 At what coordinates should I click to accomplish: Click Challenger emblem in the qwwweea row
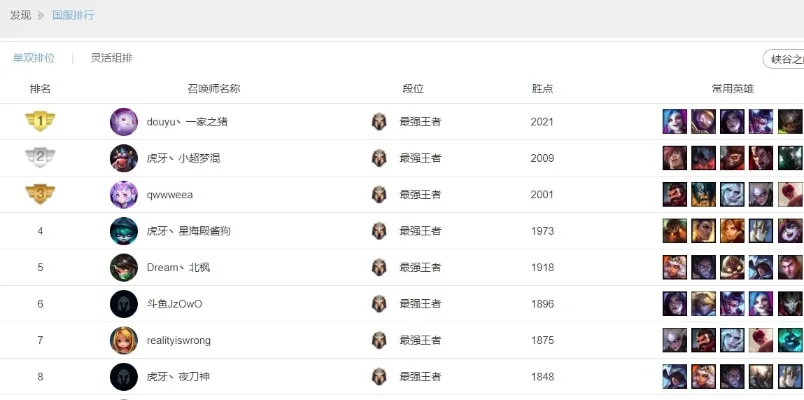pyautogui.click(x=379, y=195)
